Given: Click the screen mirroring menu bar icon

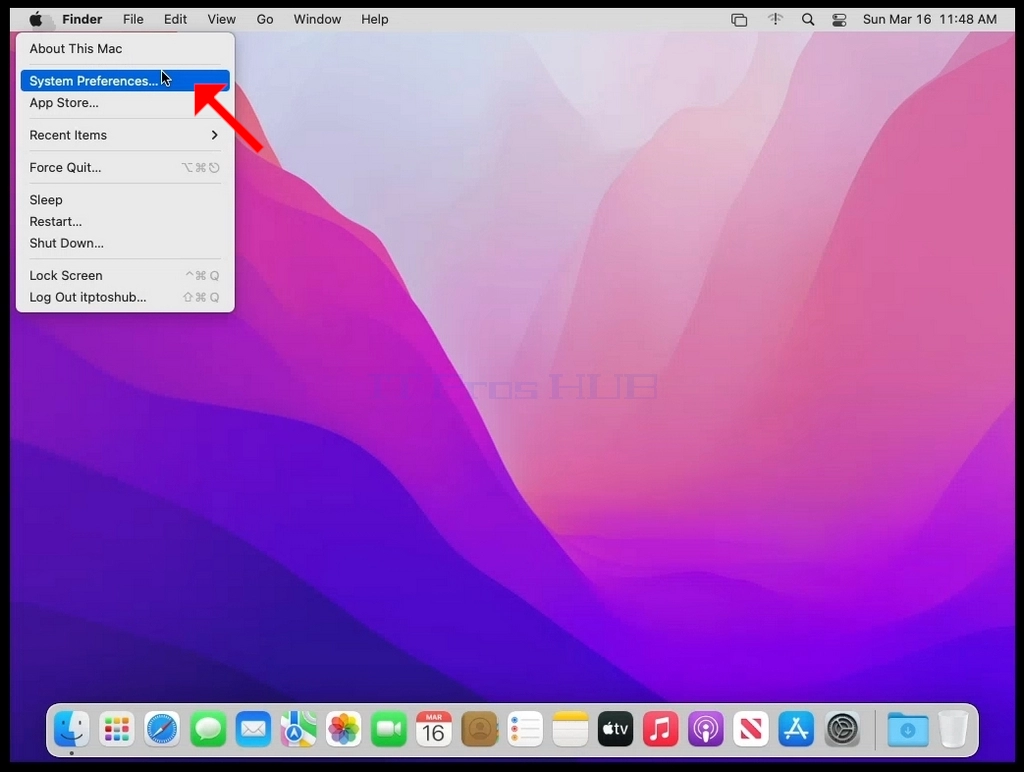Looking at the screenshot, I should pos(739,20).
